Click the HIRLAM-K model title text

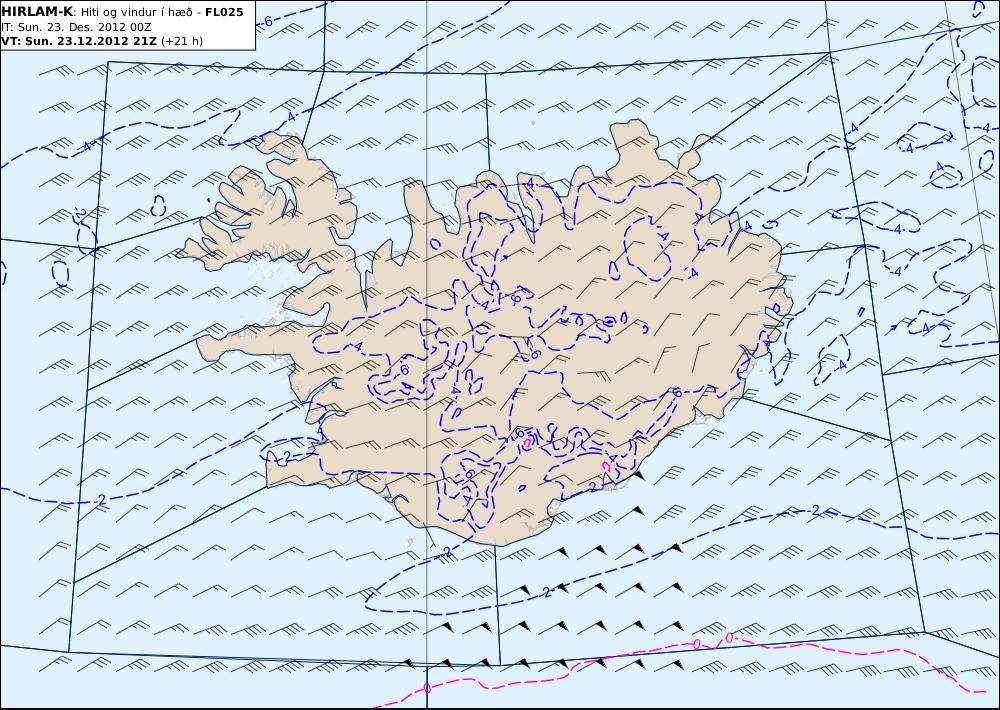coord(36,11)
